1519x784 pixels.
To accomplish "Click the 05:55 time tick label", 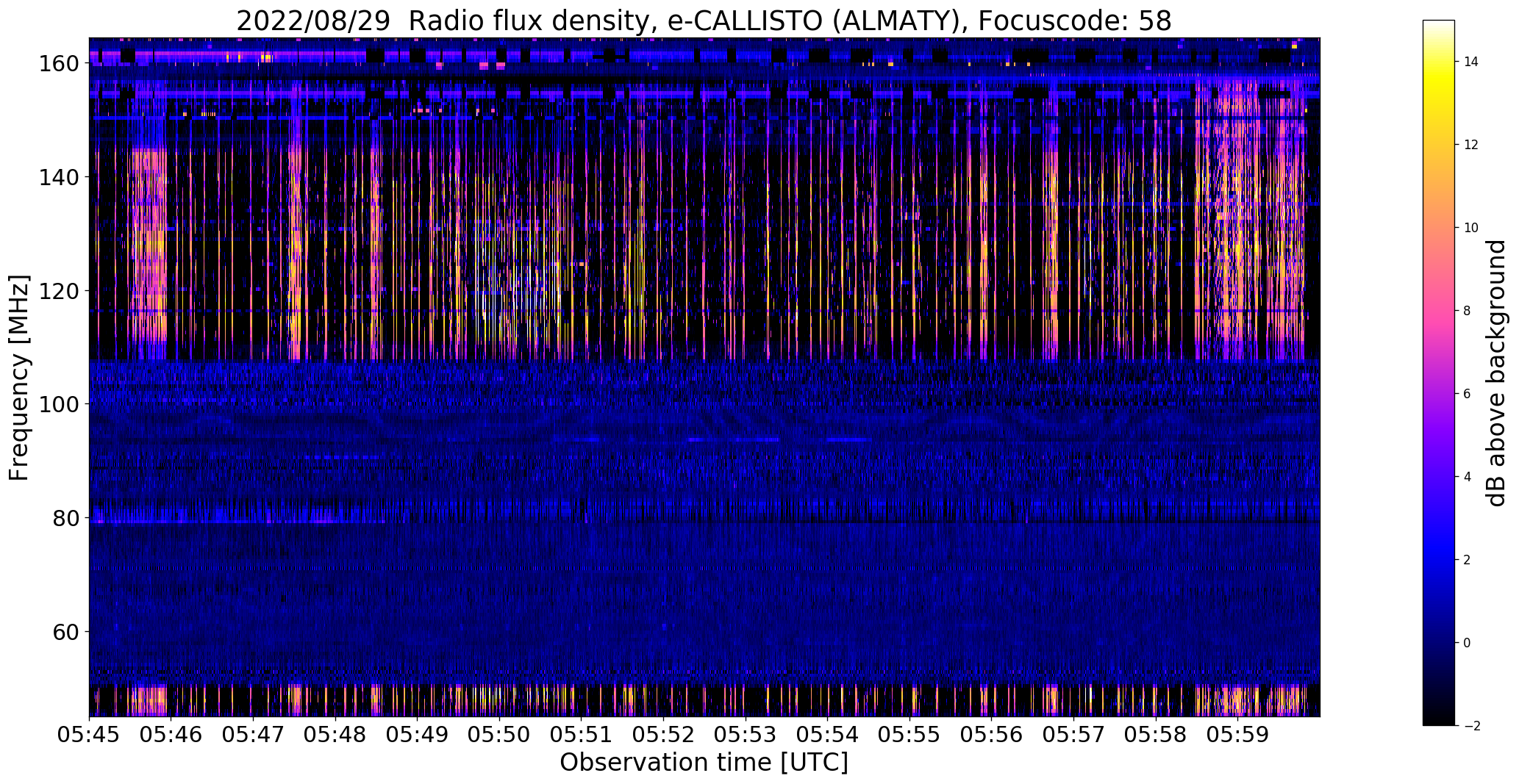I will (x=910, y=734).
